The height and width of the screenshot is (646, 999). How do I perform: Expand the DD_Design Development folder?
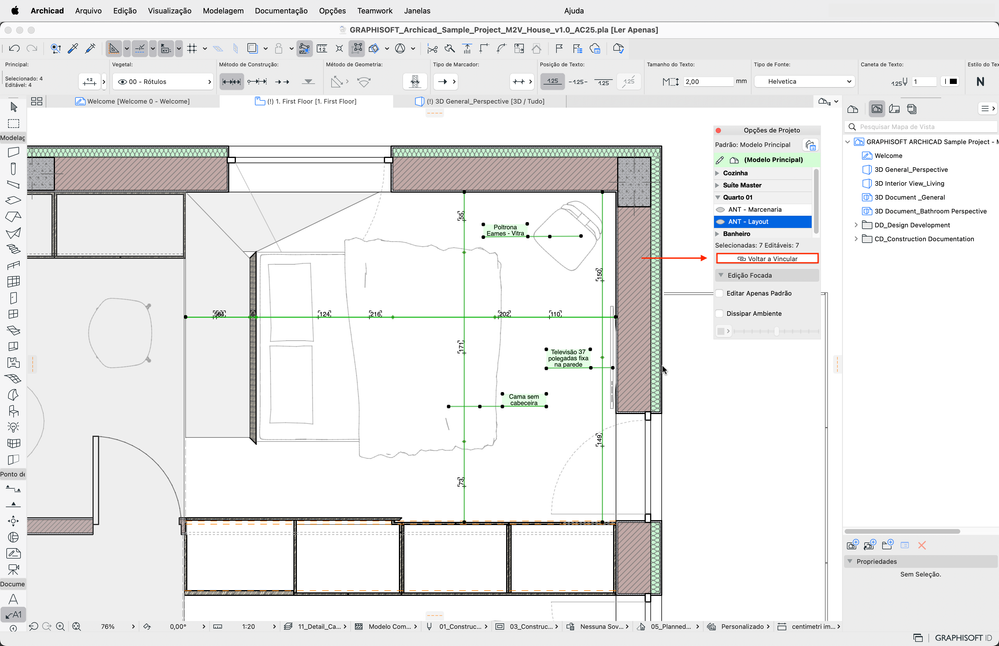coord(856,225)
